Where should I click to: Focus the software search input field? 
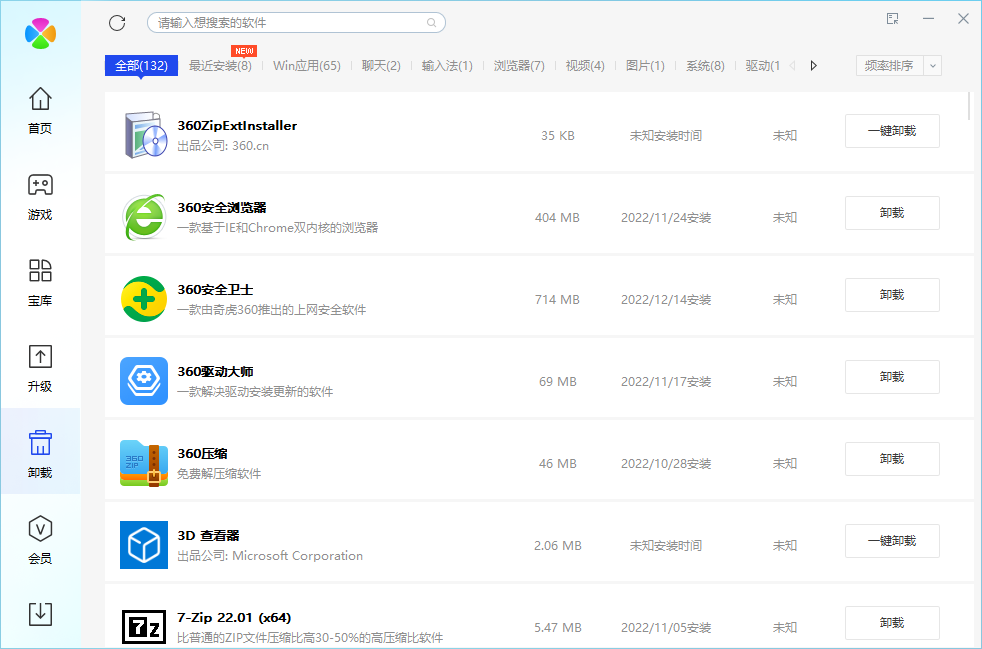[x=296, y=23]
